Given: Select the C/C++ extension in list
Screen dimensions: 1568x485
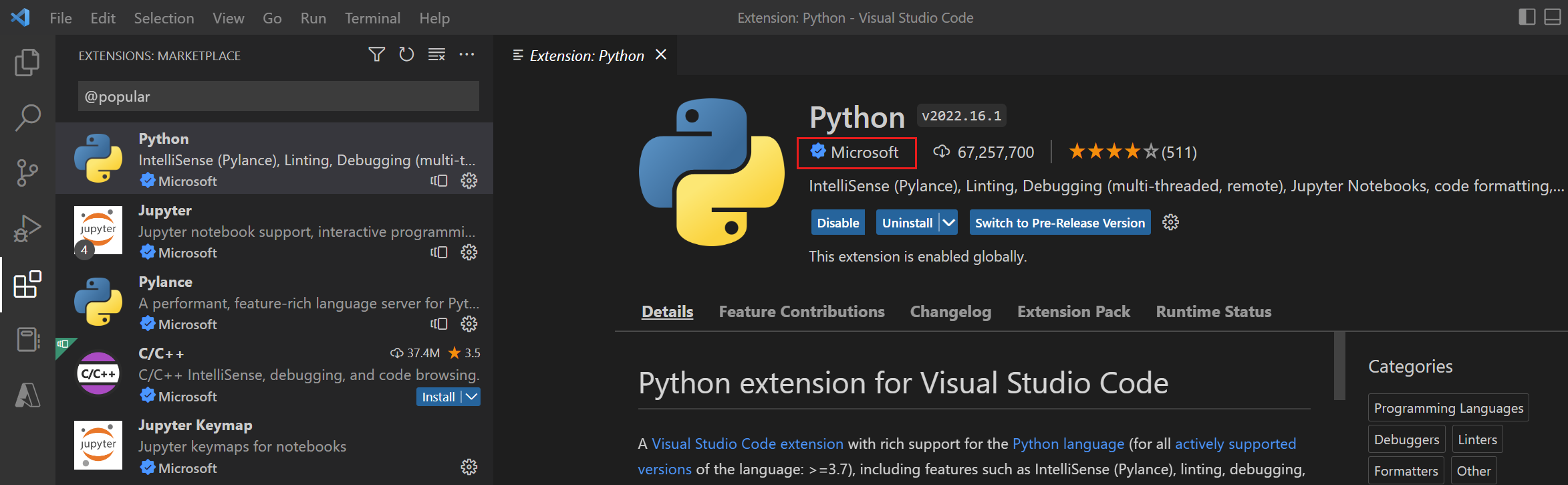Looking at the screenshot, I should tap(275, 374).
